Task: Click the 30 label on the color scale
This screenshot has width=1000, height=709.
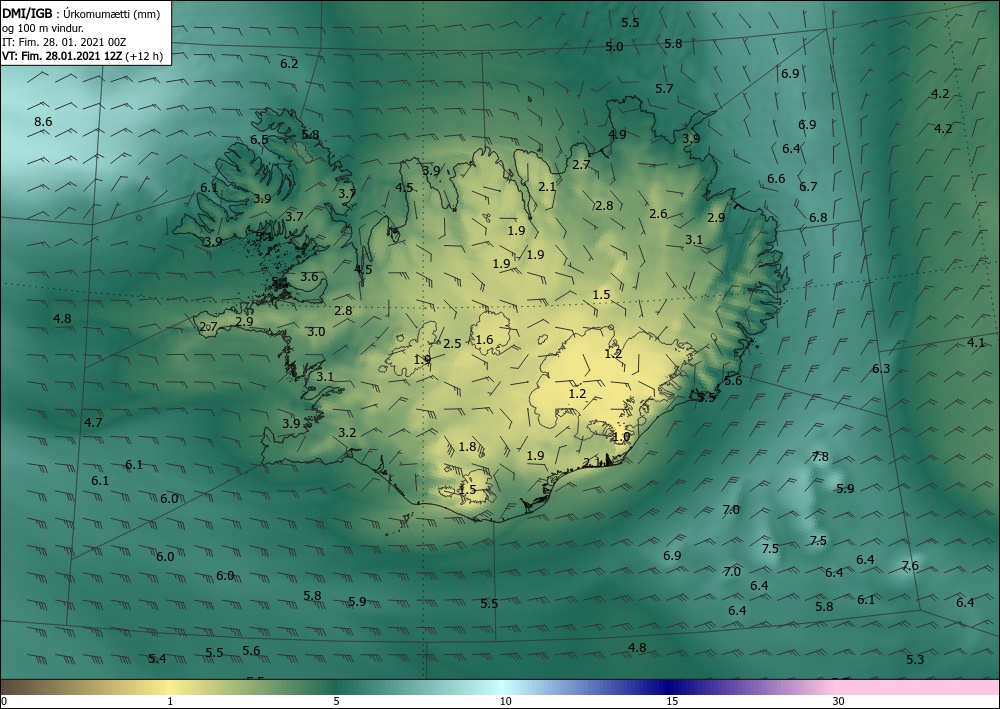Action: click(839, 702)
